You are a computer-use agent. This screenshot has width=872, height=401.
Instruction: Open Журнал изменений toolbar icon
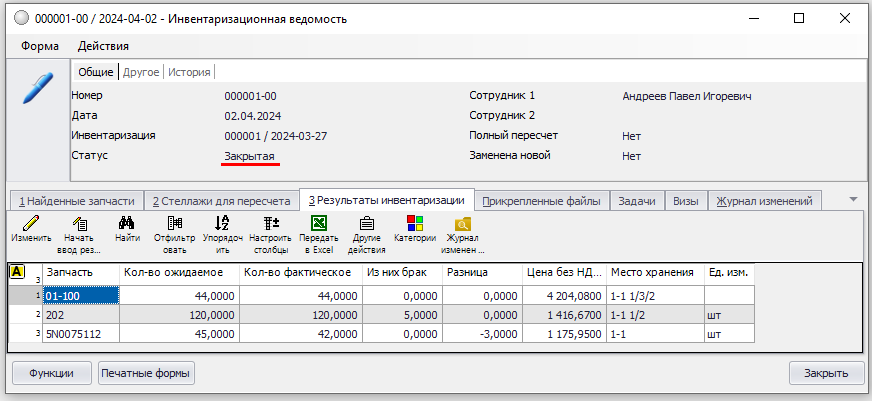click(x=462, y=224)
